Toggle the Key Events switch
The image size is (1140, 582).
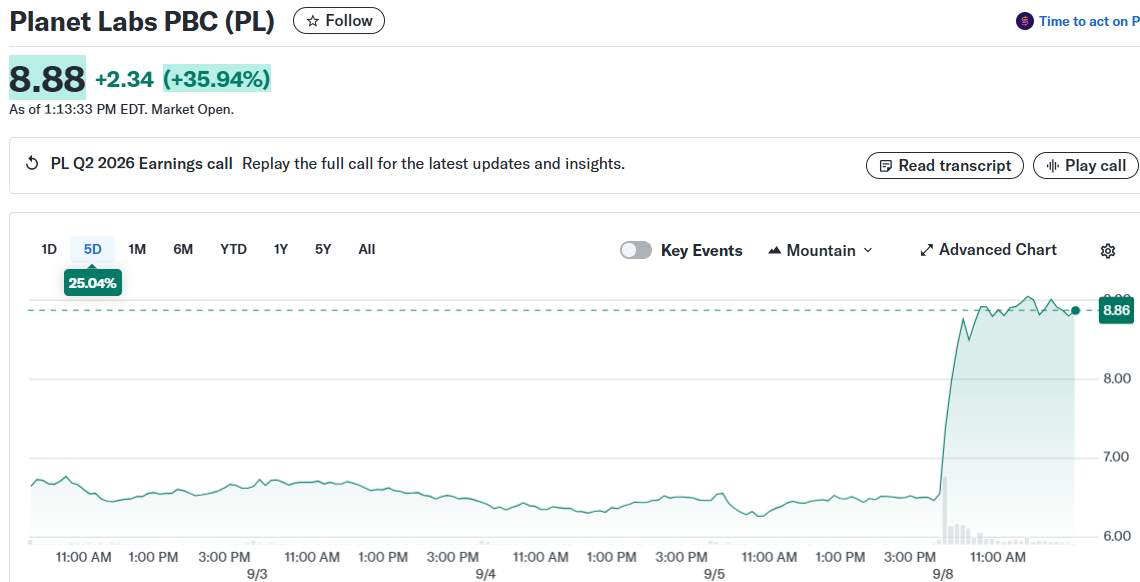click(x=635, y=251)
